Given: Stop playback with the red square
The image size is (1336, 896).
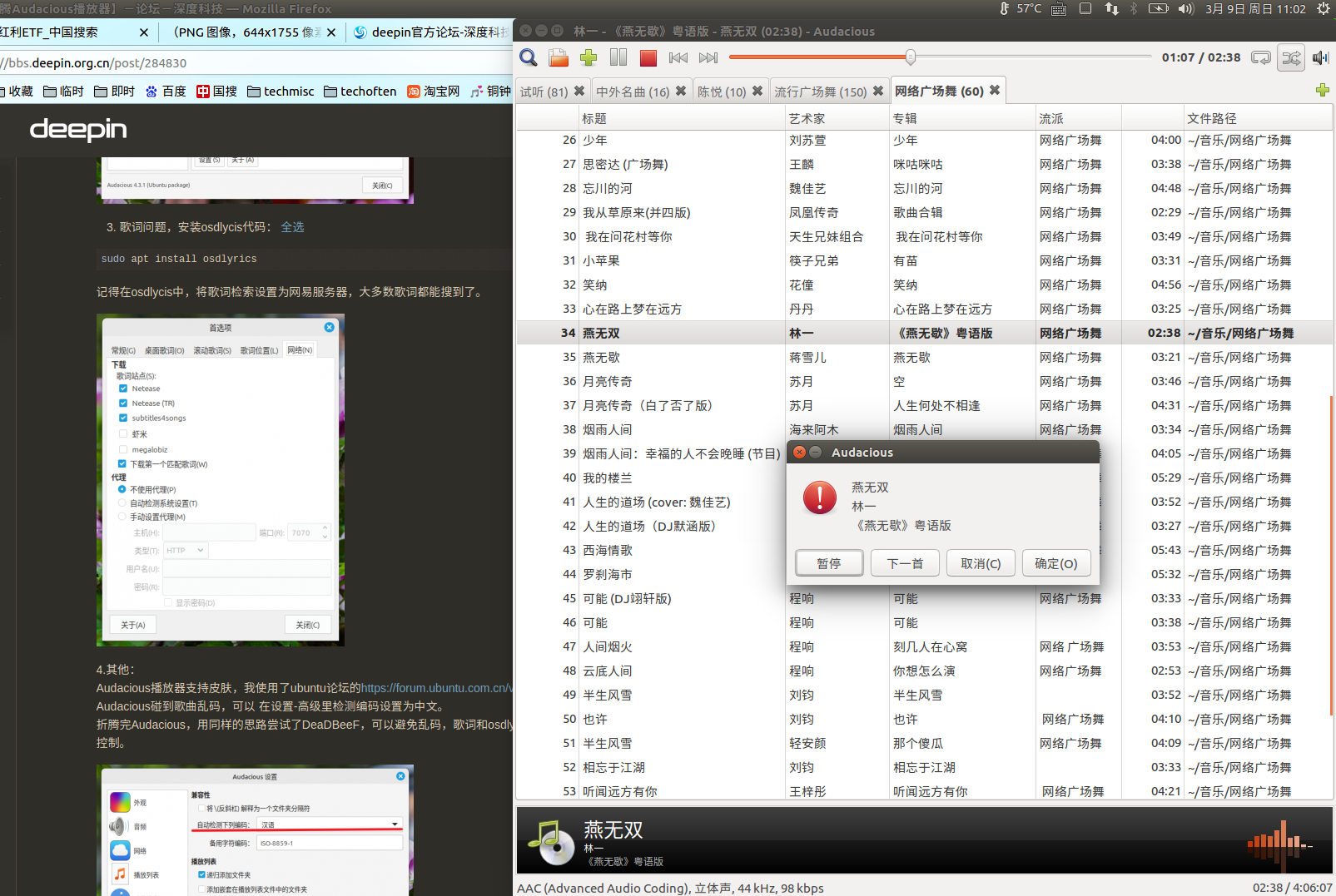Looking at the screenshot, I should (648, 57).
